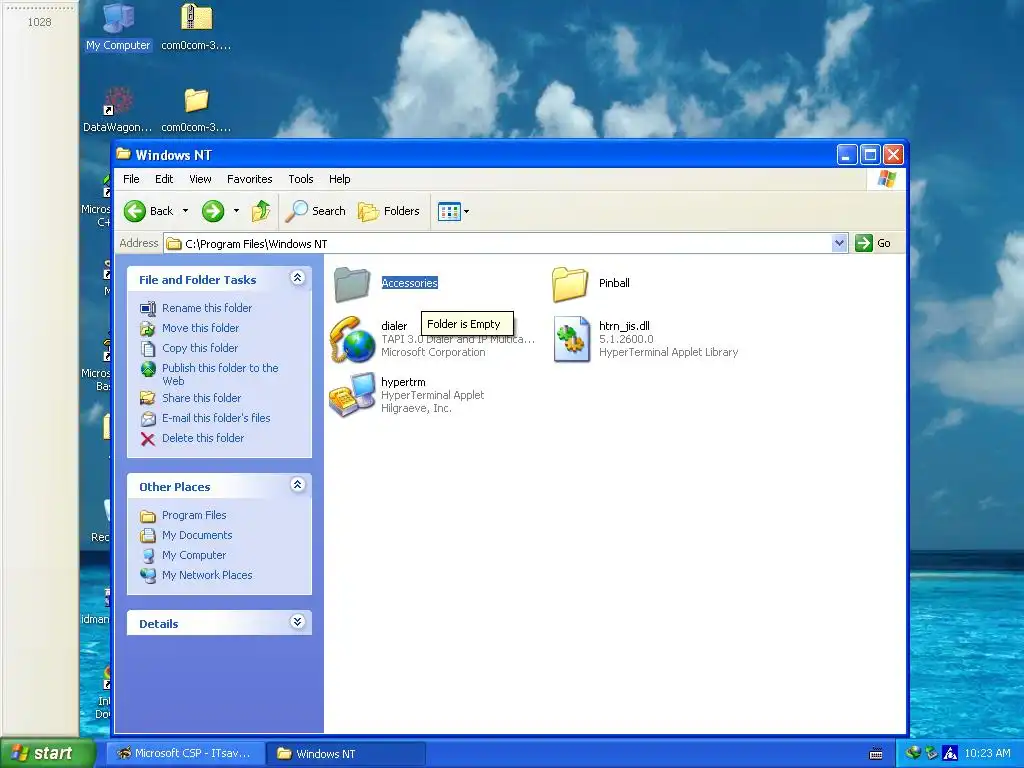1024x768 pixels.
Task: Click the Publish to Web globe icon
Action: (x=148, y=369)
